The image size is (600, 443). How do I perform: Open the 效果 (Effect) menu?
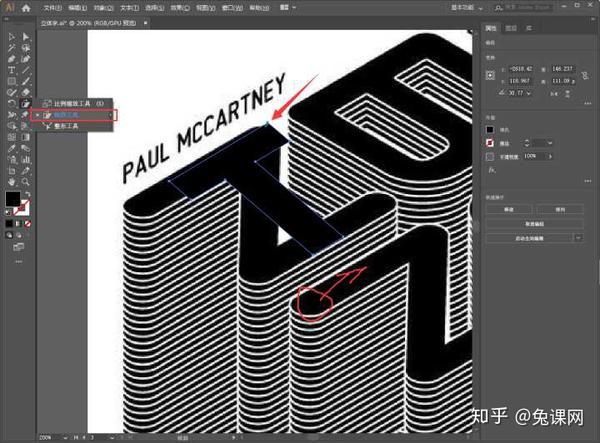click(x=180, y=8)
